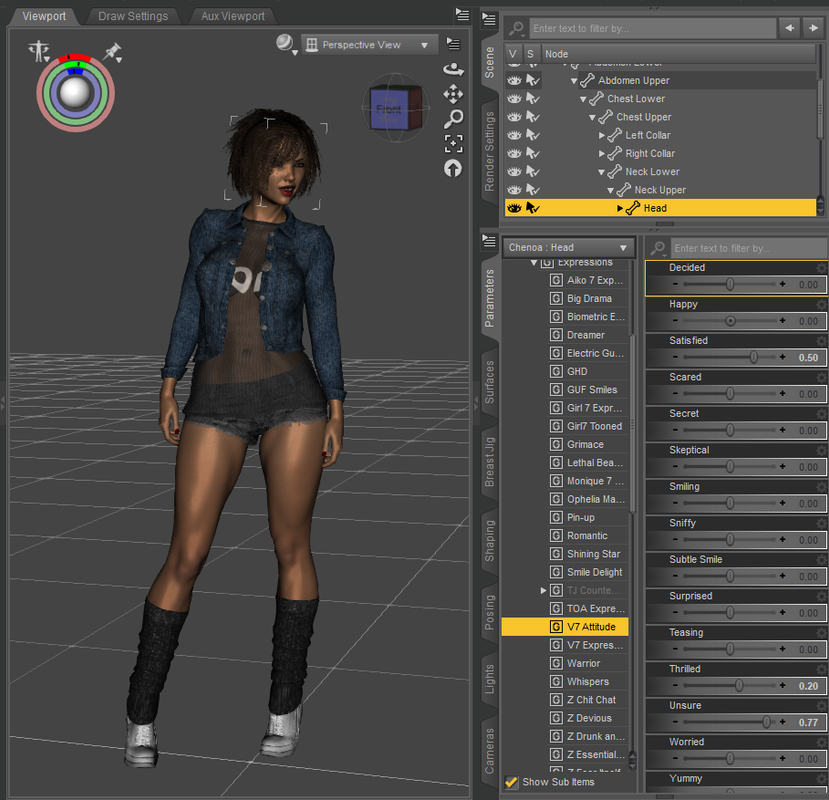Hide the Chest Lower bone
This screenshot has width=829, height=800.
tap(514, 99)
